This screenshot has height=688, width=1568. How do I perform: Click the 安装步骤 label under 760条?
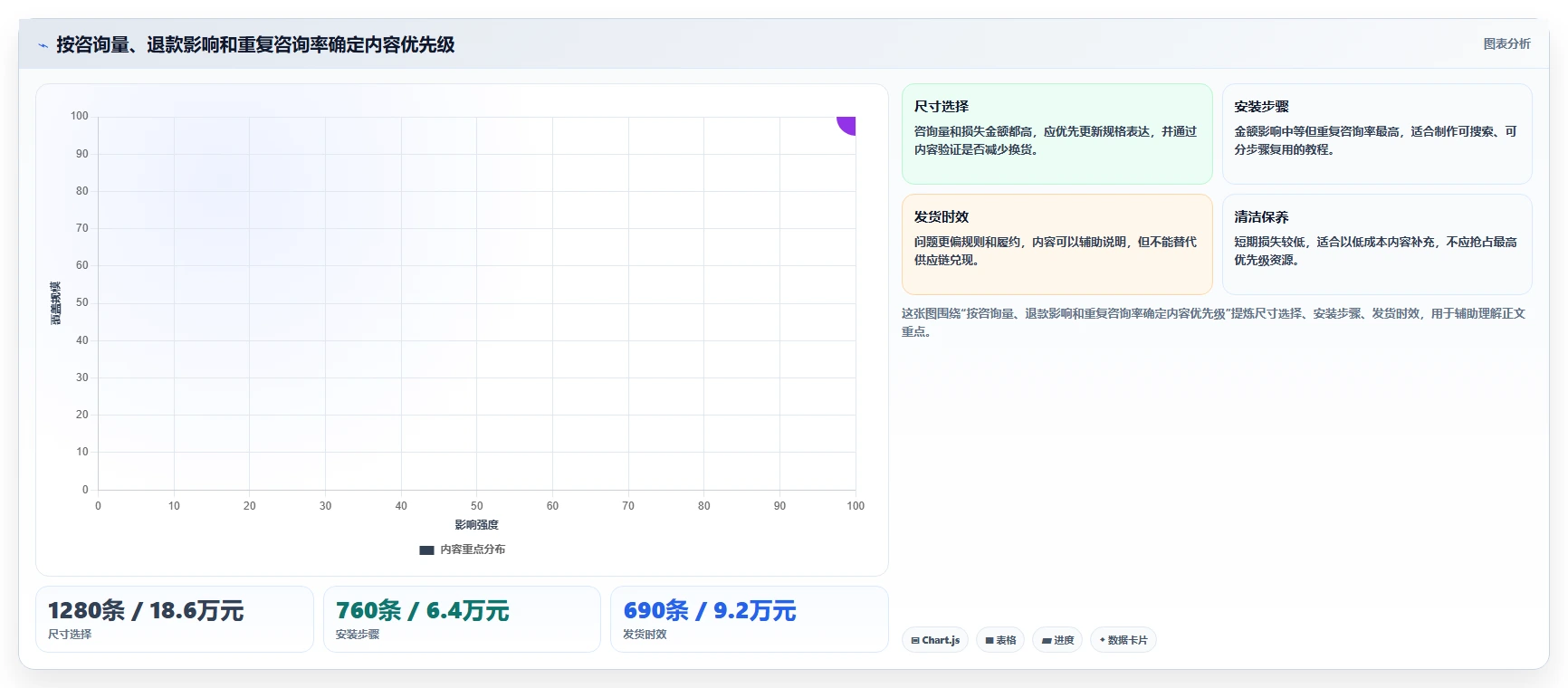pos(358,635)
